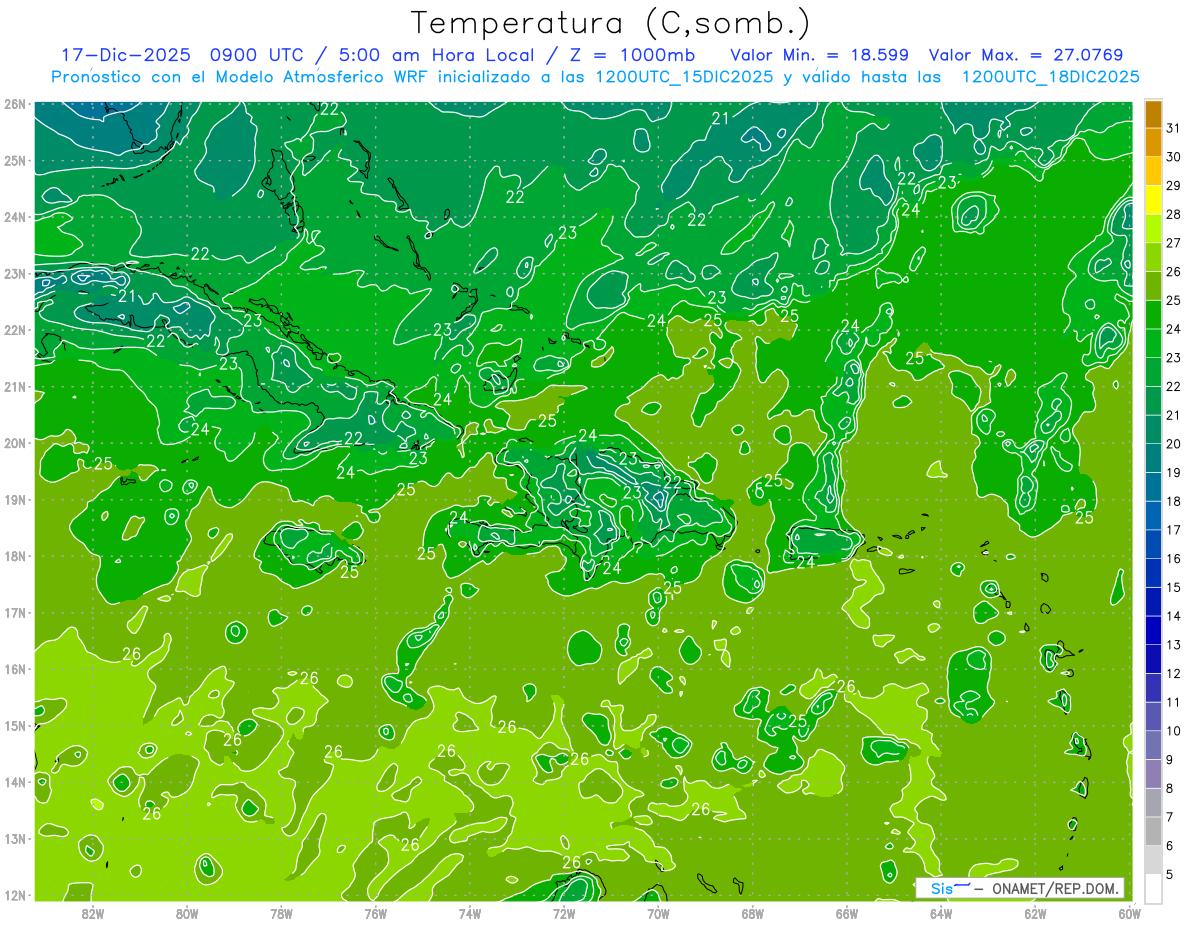Click the color scale value 12
The image size is (1200, 927).
[x=1174, y=673]
